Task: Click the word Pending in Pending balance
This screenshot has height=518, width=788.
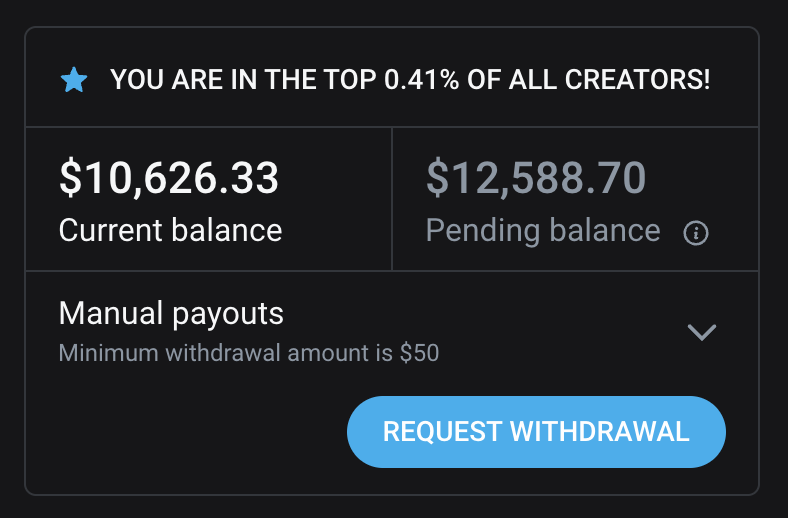Action: coord(482,232)
